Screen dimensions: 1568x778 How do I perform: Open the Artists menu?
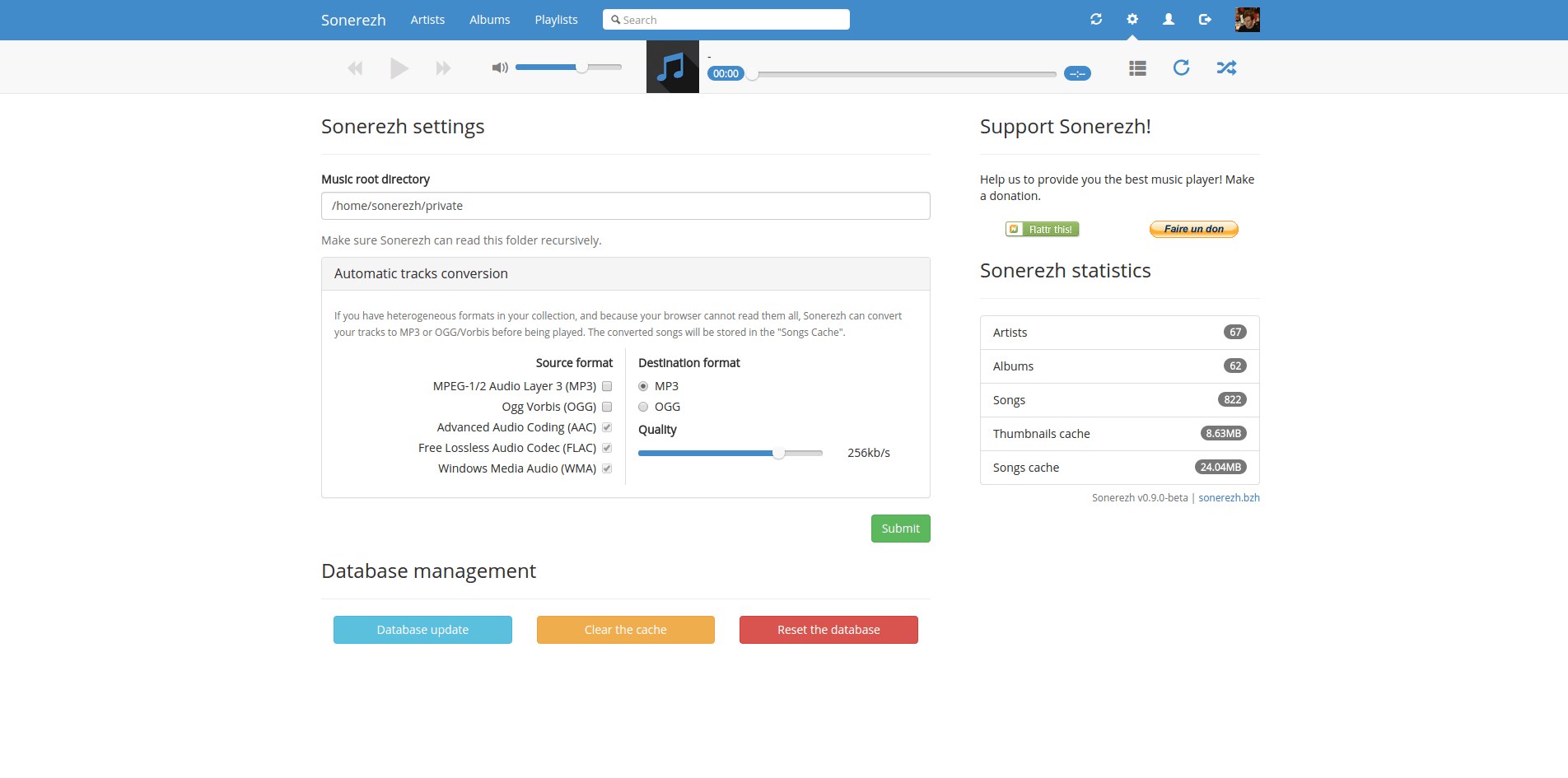pos(427,20)
